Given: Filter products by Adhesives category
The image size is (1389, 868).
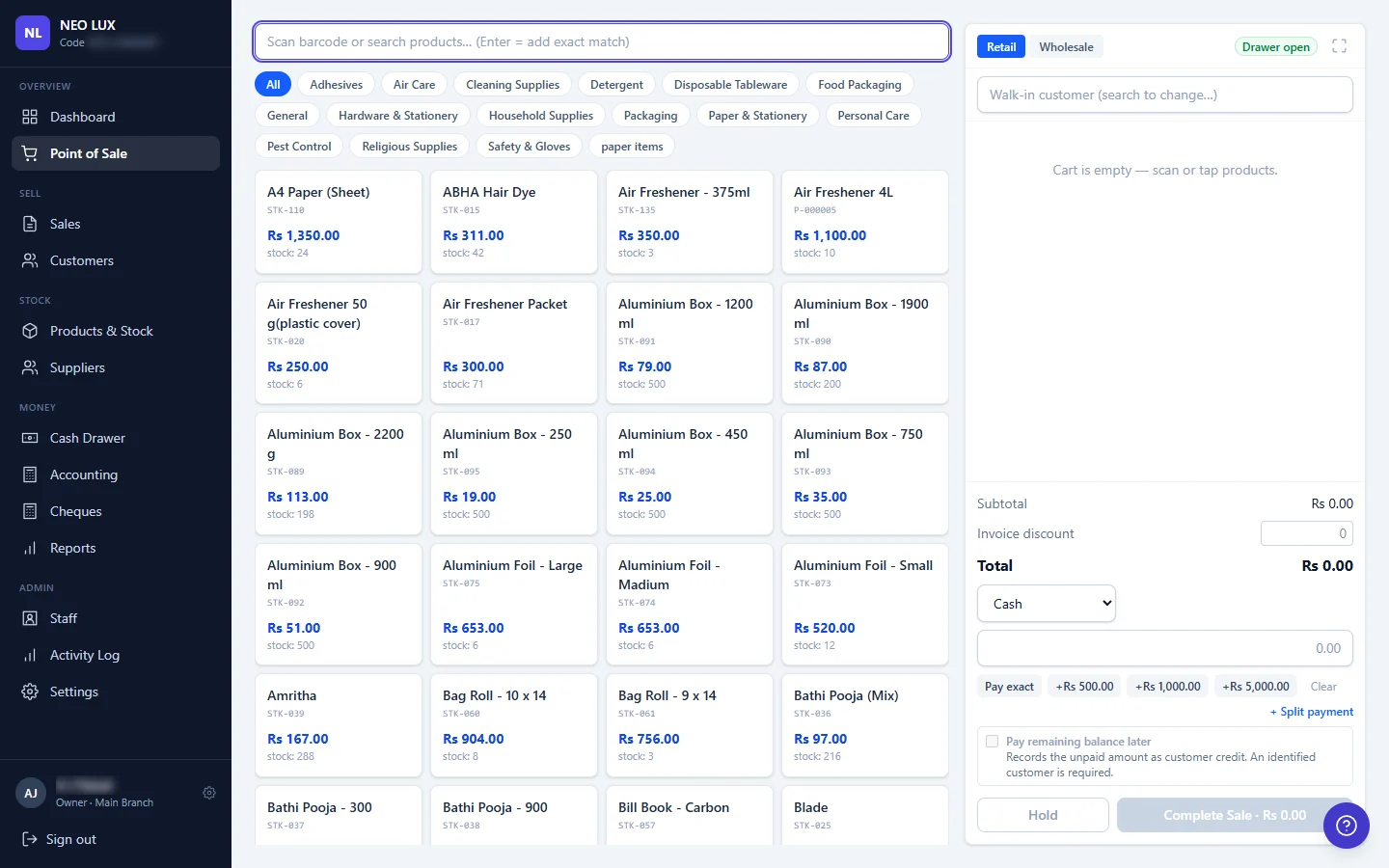Looking at the screenshot, I should point(337,85).
